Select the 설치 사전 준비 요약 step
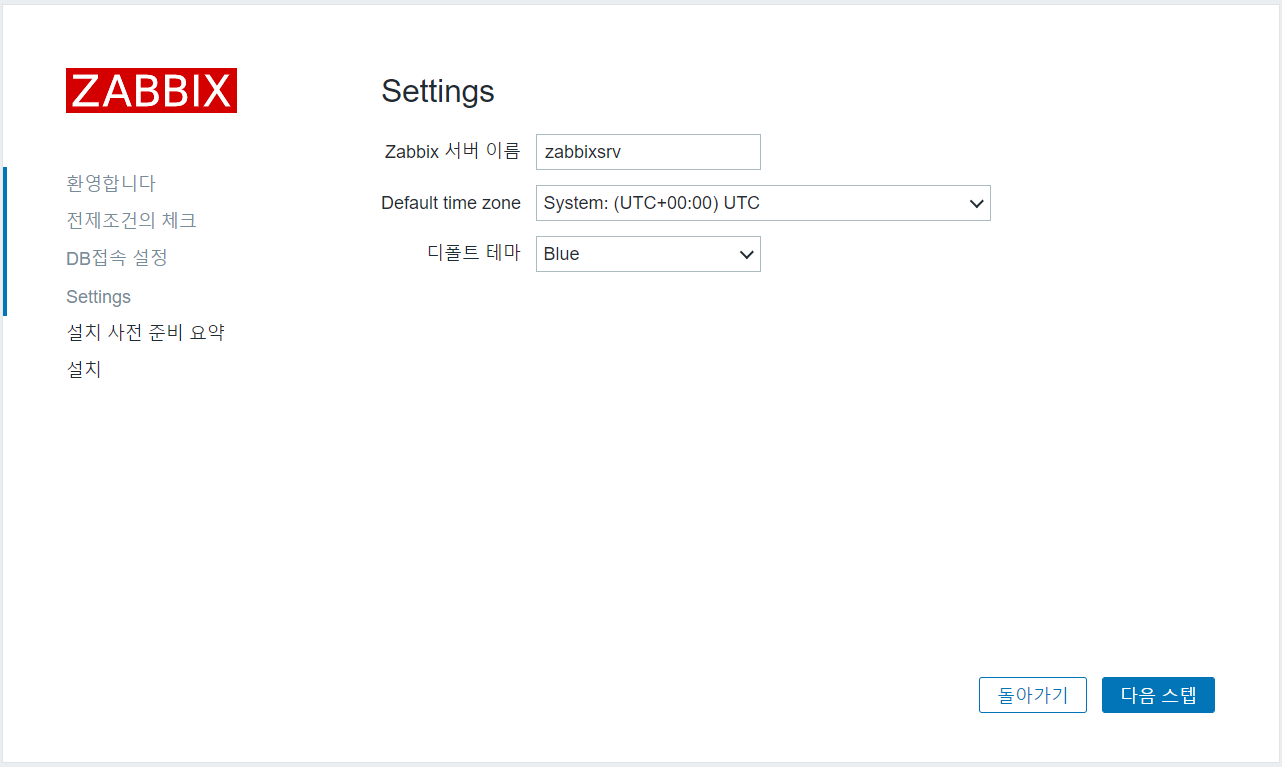Screen dimensions: 1282x767 [145, 332]
